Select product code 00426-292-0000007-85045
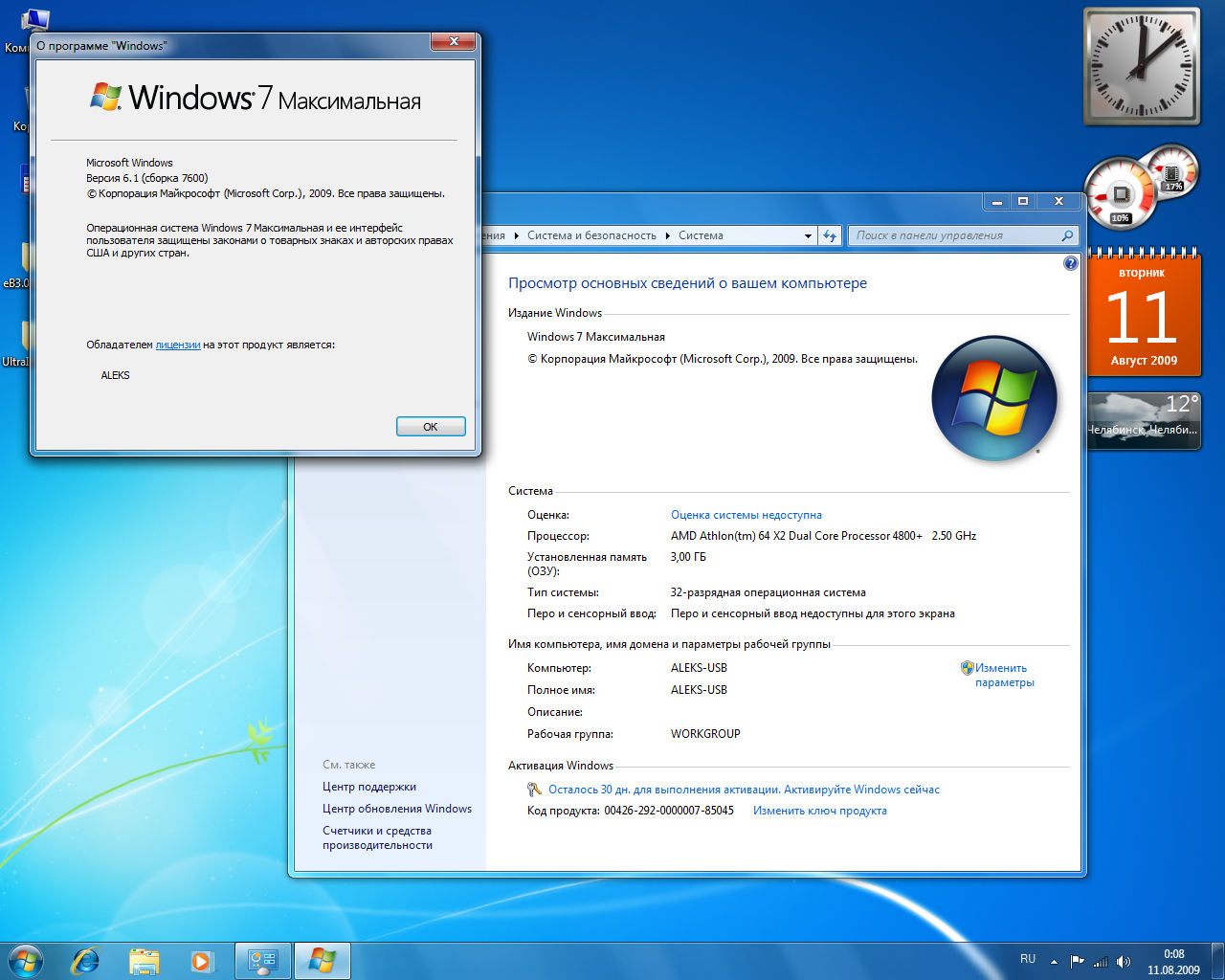The image size is (1225, 980). coord(669,811)
